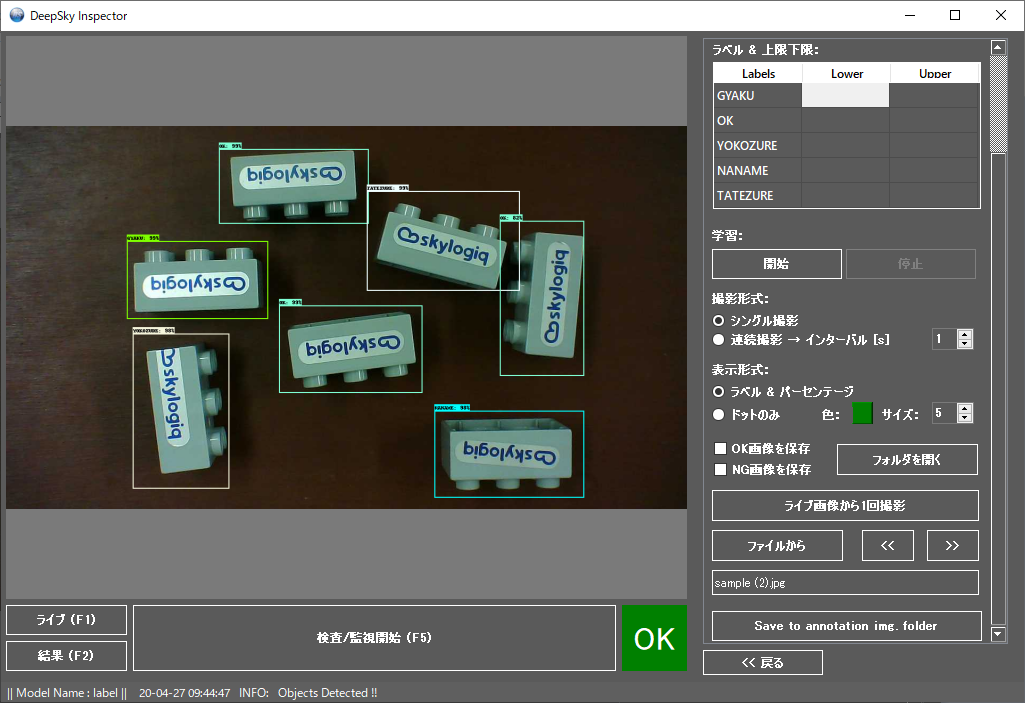Minimize the DeepSky Inspector window
Image resolution: width=1025 pixels, height=703 pixels.
909,15
